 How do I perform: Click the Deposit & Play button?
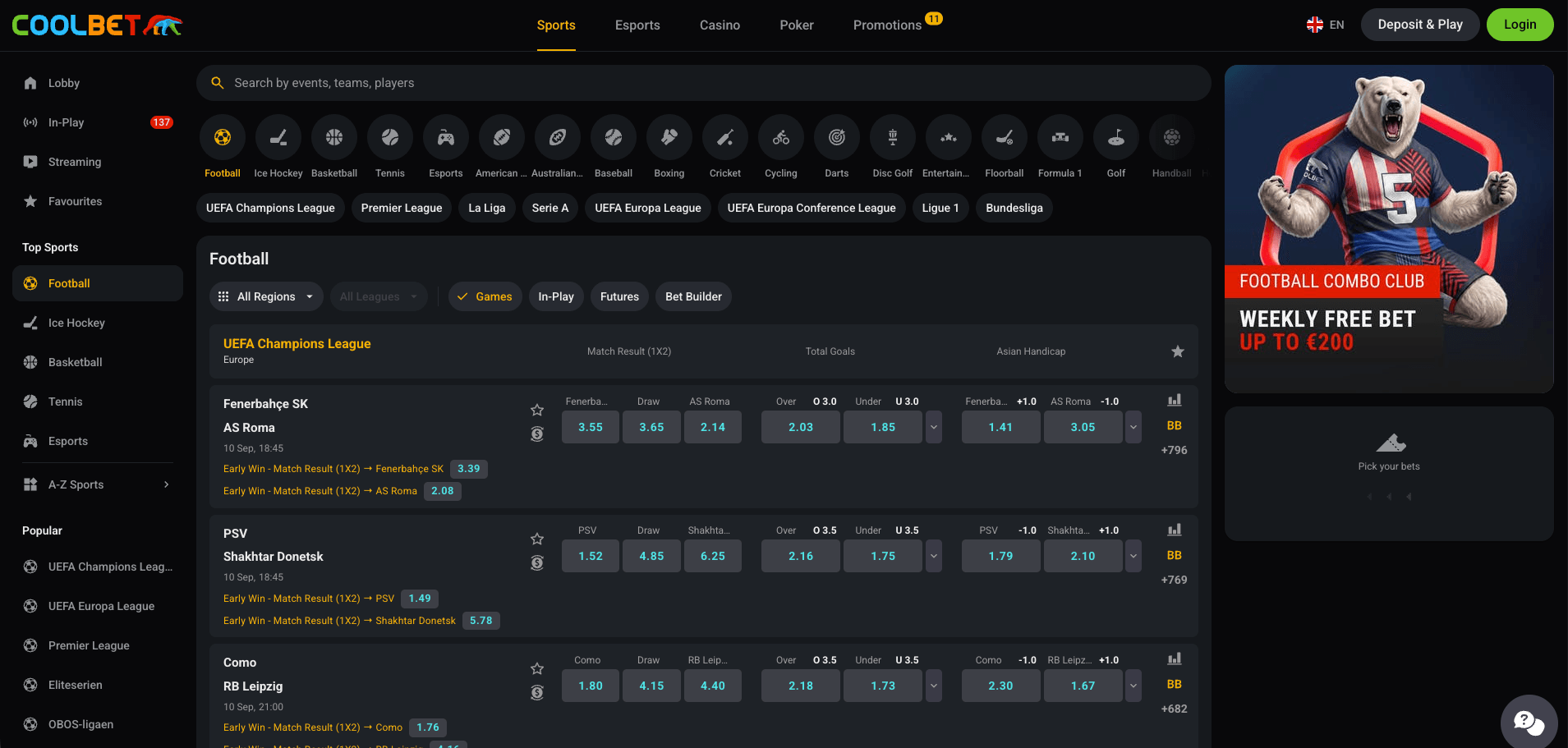pos(1420,25)
